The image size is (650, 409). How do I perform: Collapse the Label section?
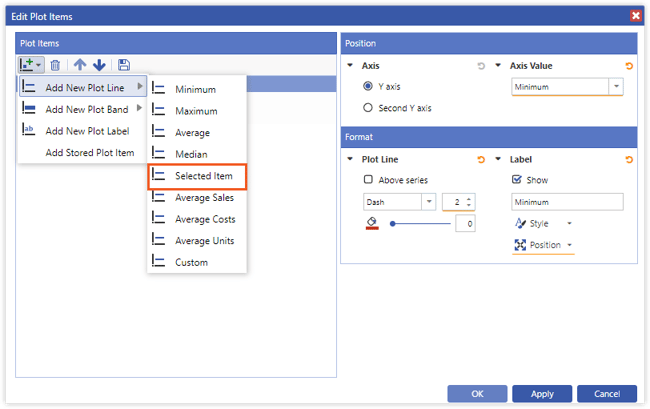(498, 159)
